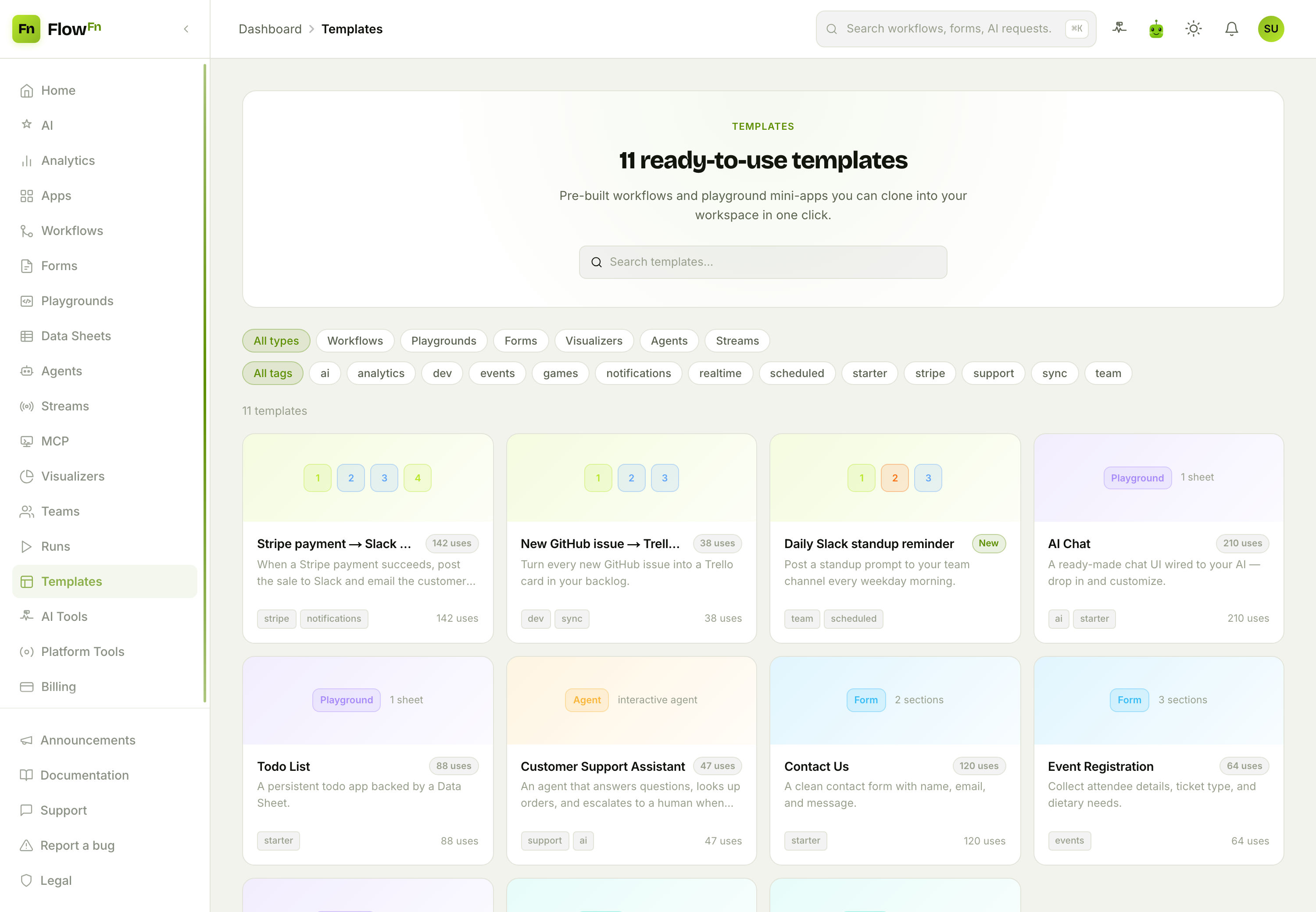Filter by the games tag

[560, 373]
